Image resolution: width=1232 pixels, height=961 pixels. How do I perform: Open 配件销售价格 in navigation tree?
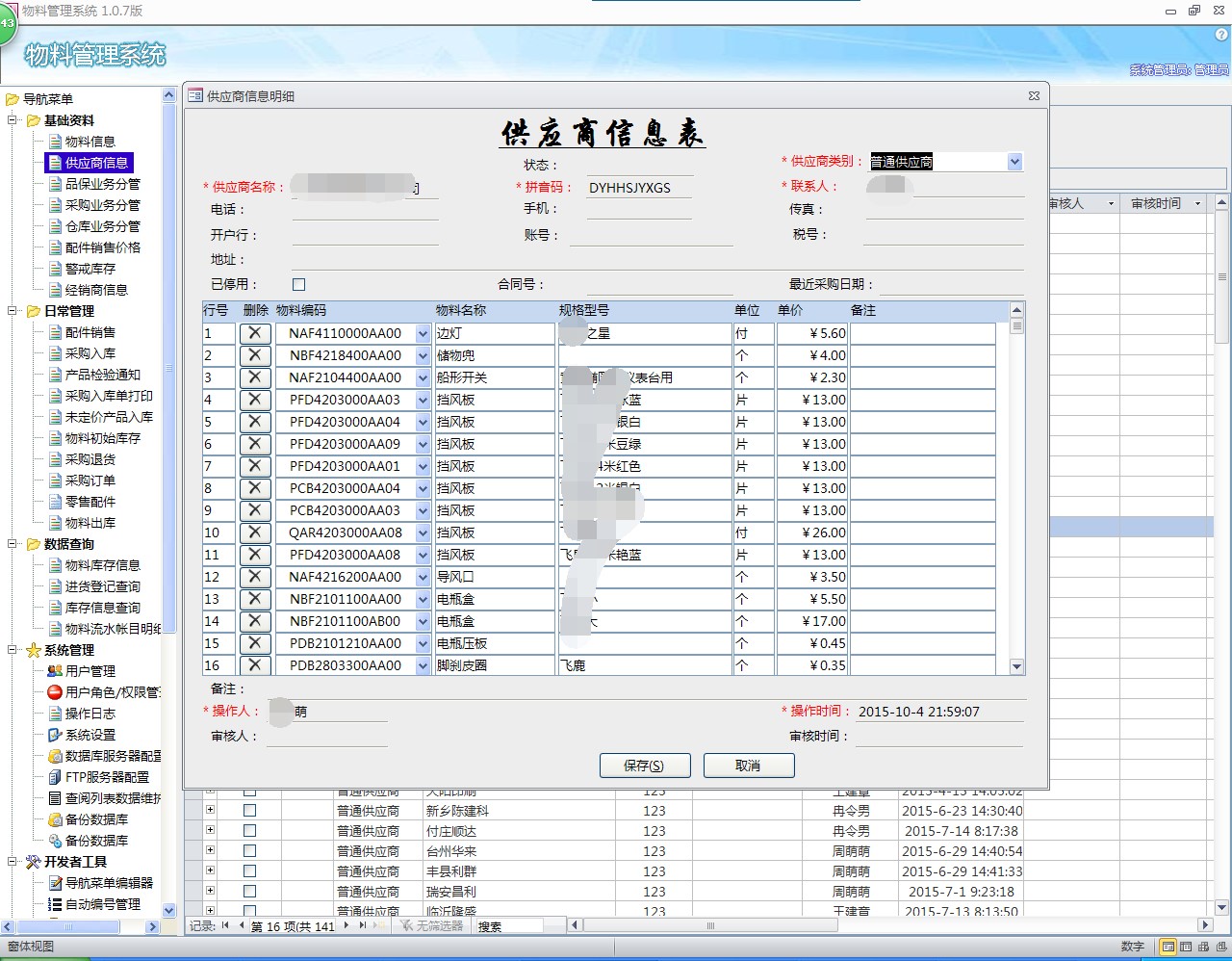click(x=103, y=247)
